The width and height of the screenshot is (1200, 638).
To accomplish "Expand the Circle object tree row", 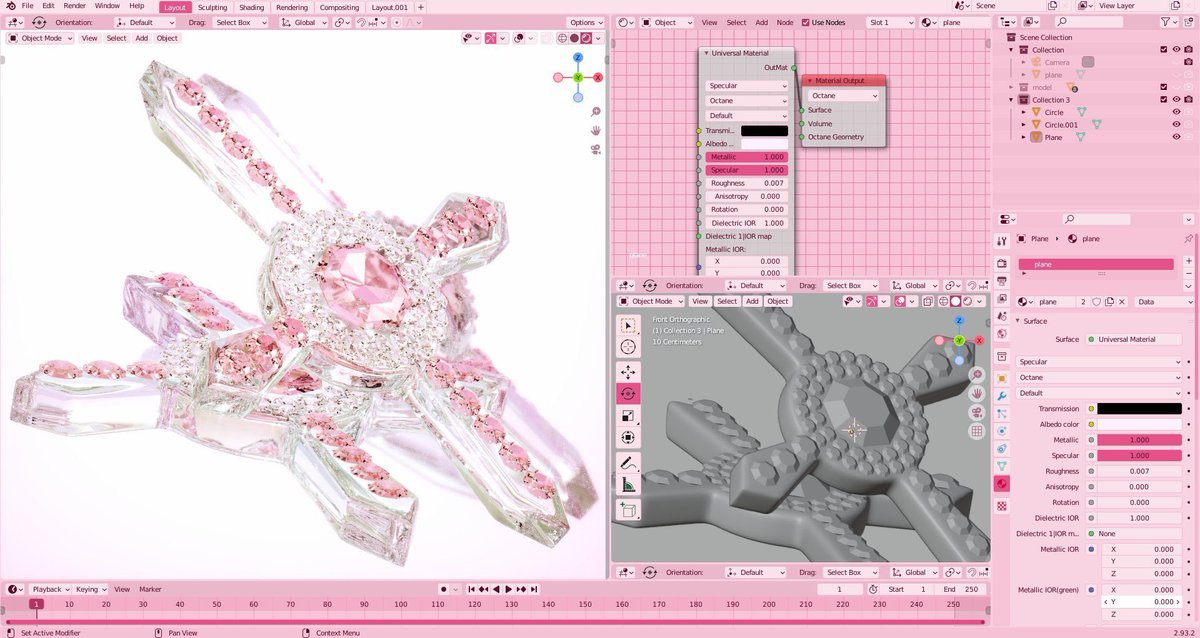I will [1024, 112].
